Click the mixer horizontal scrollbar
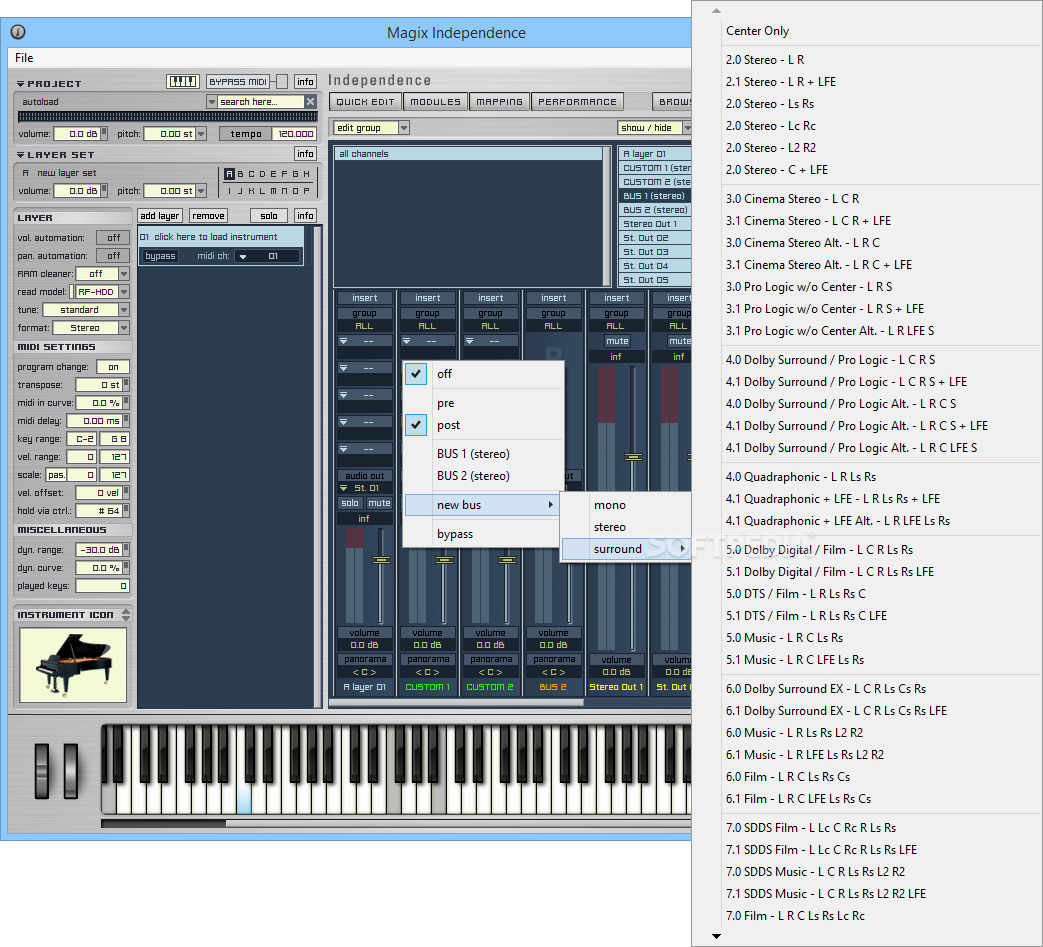 click(456, 702)
